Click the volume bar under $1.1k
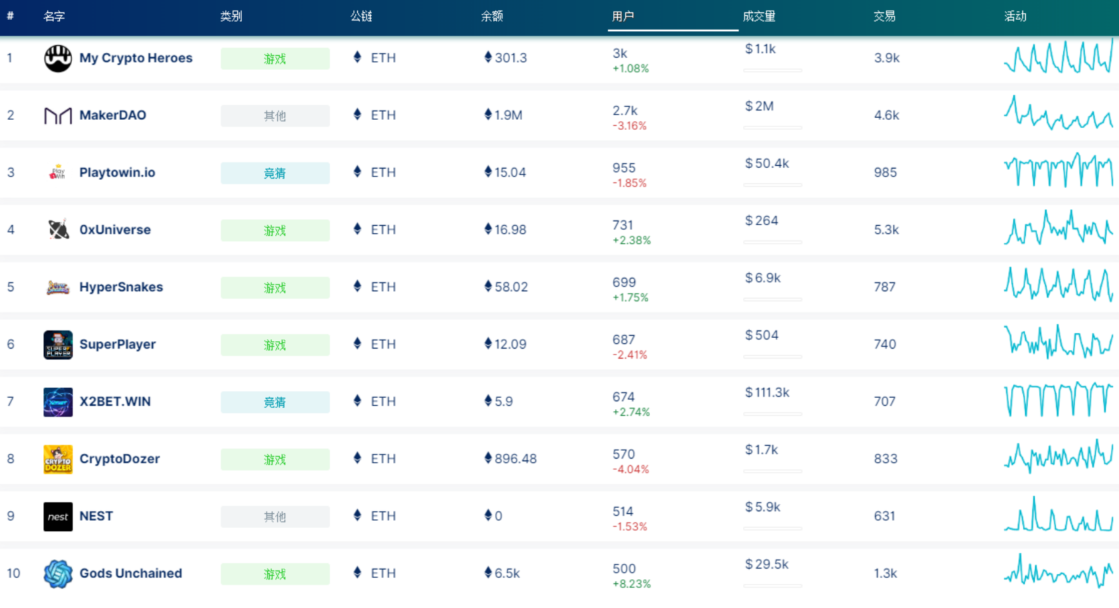Screen dimensions: 1119x608 (772, 71)
